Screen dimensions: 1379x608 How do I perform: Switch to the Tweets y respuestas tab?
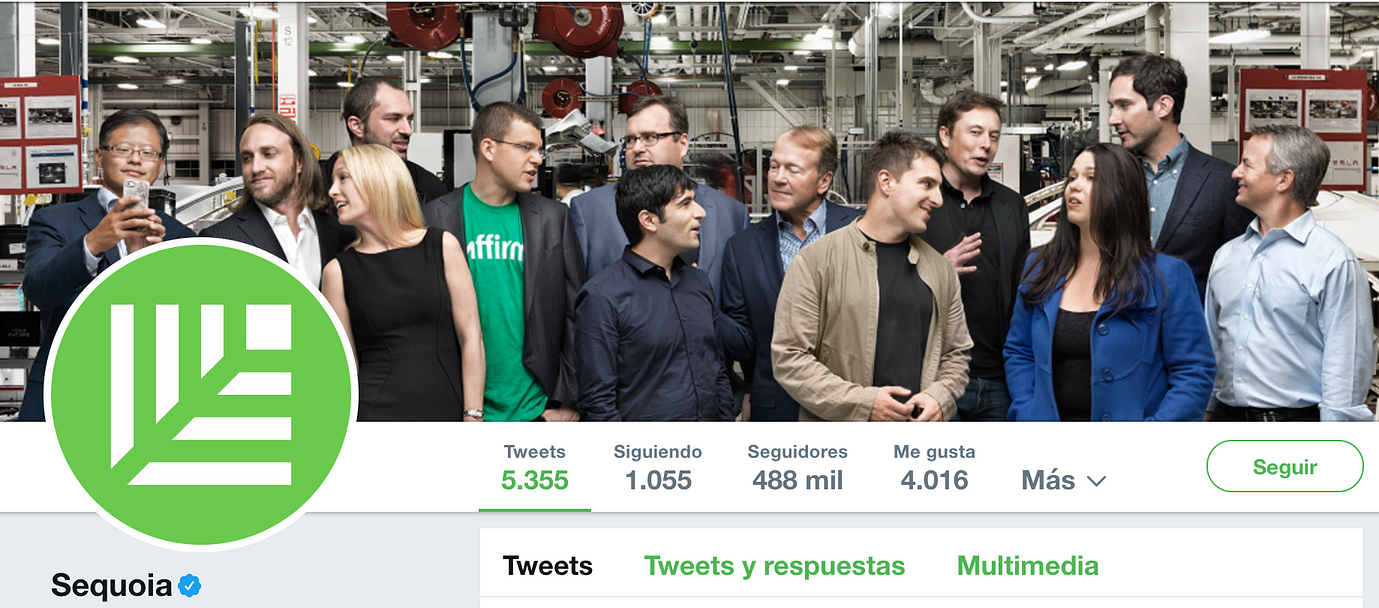774,565
